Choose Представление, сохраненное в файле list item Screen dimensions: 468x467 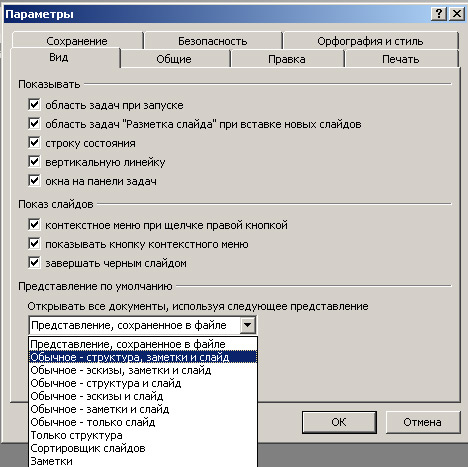coord(143,344)
